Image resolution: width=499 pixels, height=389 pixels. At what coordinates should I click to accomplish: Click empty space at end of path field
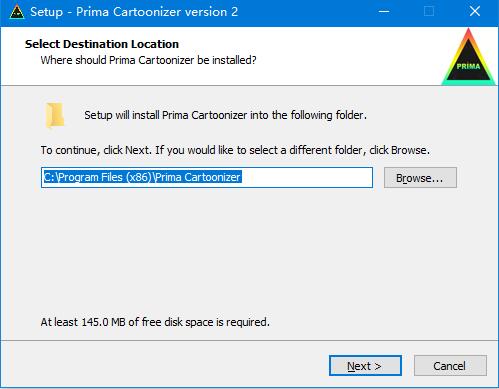pos(307,178)
